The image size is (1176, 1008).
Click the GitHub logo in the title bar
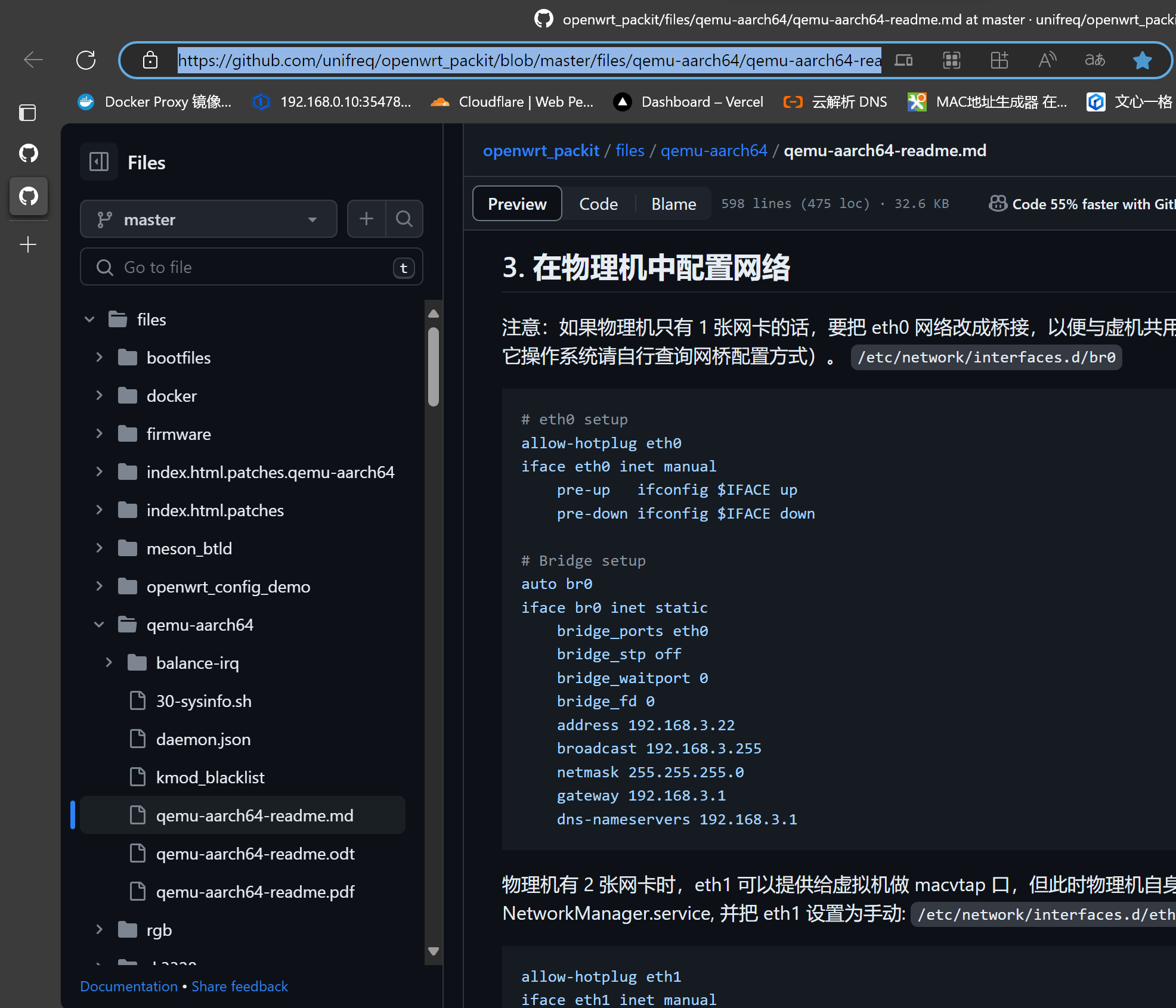[543, 19]
